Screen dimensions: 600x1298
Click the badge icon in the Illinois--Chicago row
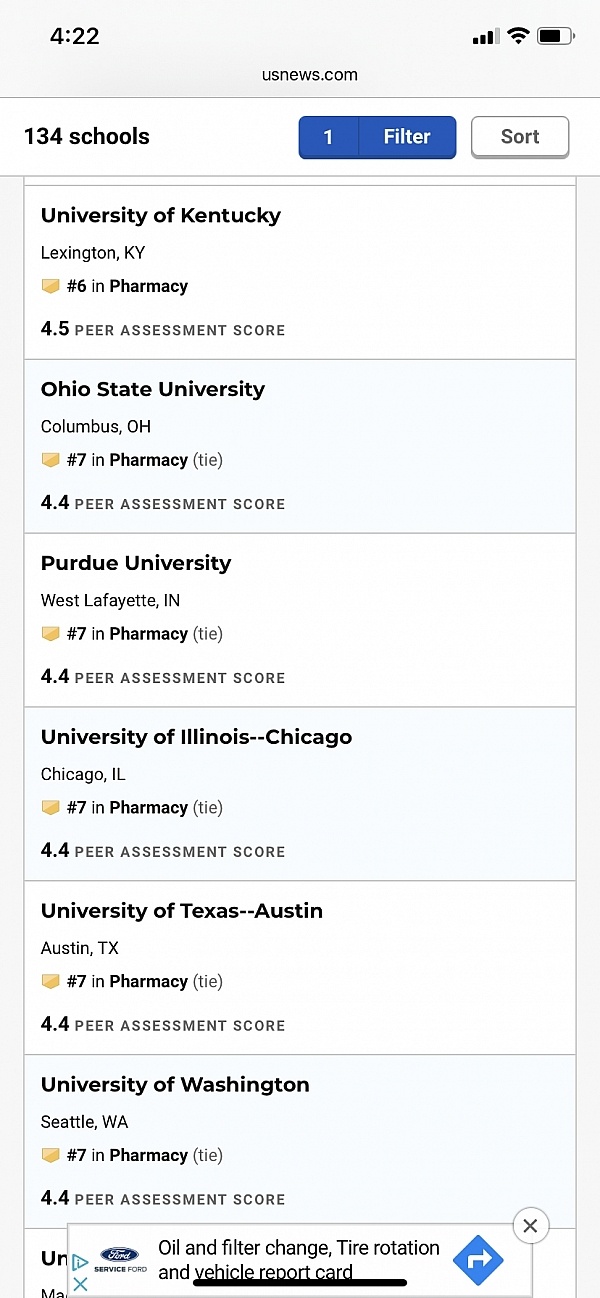[50, 808]
